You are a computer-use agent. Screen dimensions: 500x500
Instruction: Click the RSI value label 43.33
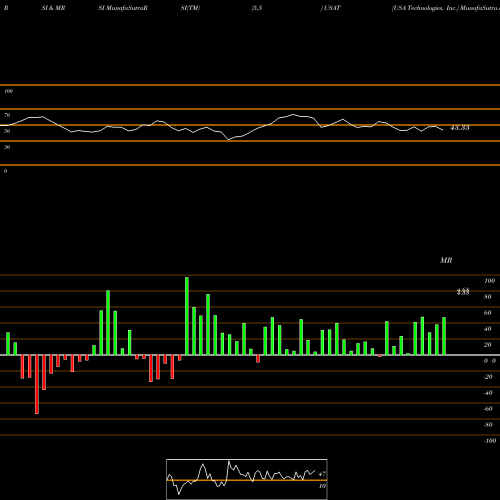[x=460, y=128]
